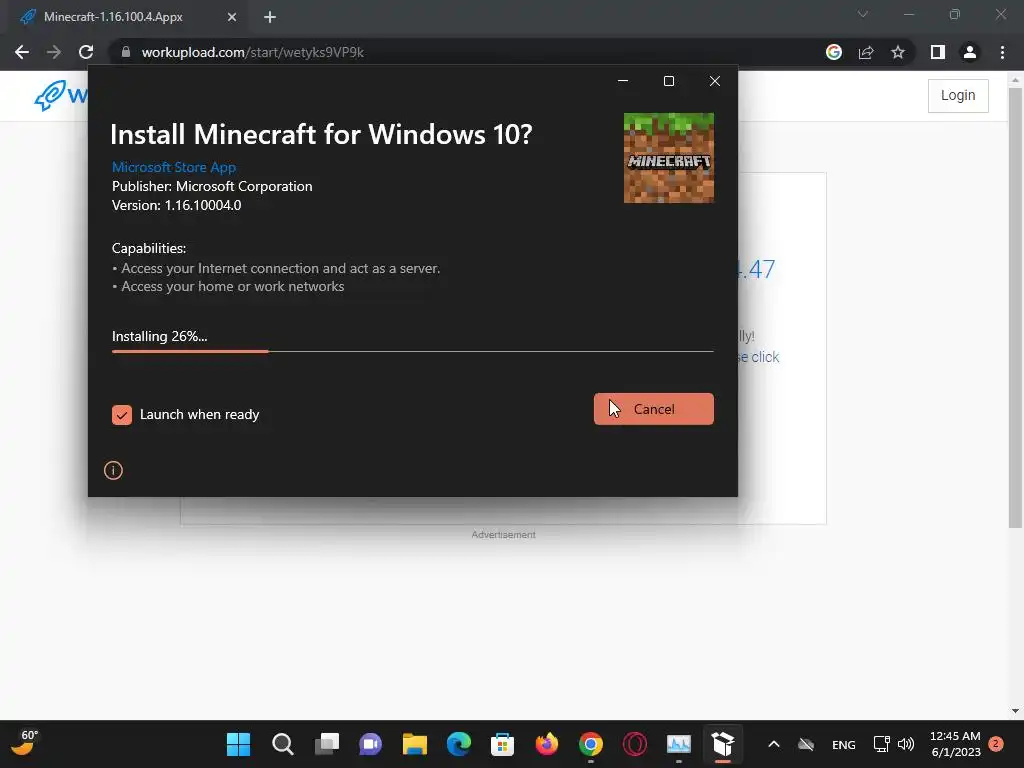Close the Minecraft-1.16.100.4.Appx tab
1024x768 pixels.
(x=231, y=17)
